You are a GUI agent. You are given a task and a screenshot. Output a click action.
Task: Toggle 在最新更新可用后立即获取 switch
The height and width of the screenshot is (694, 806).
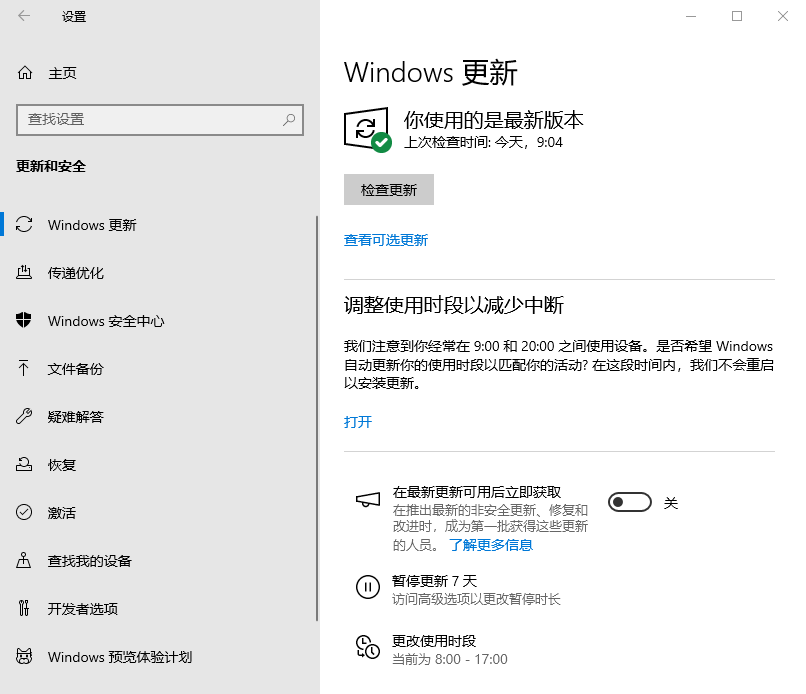[x=630, y=502]
